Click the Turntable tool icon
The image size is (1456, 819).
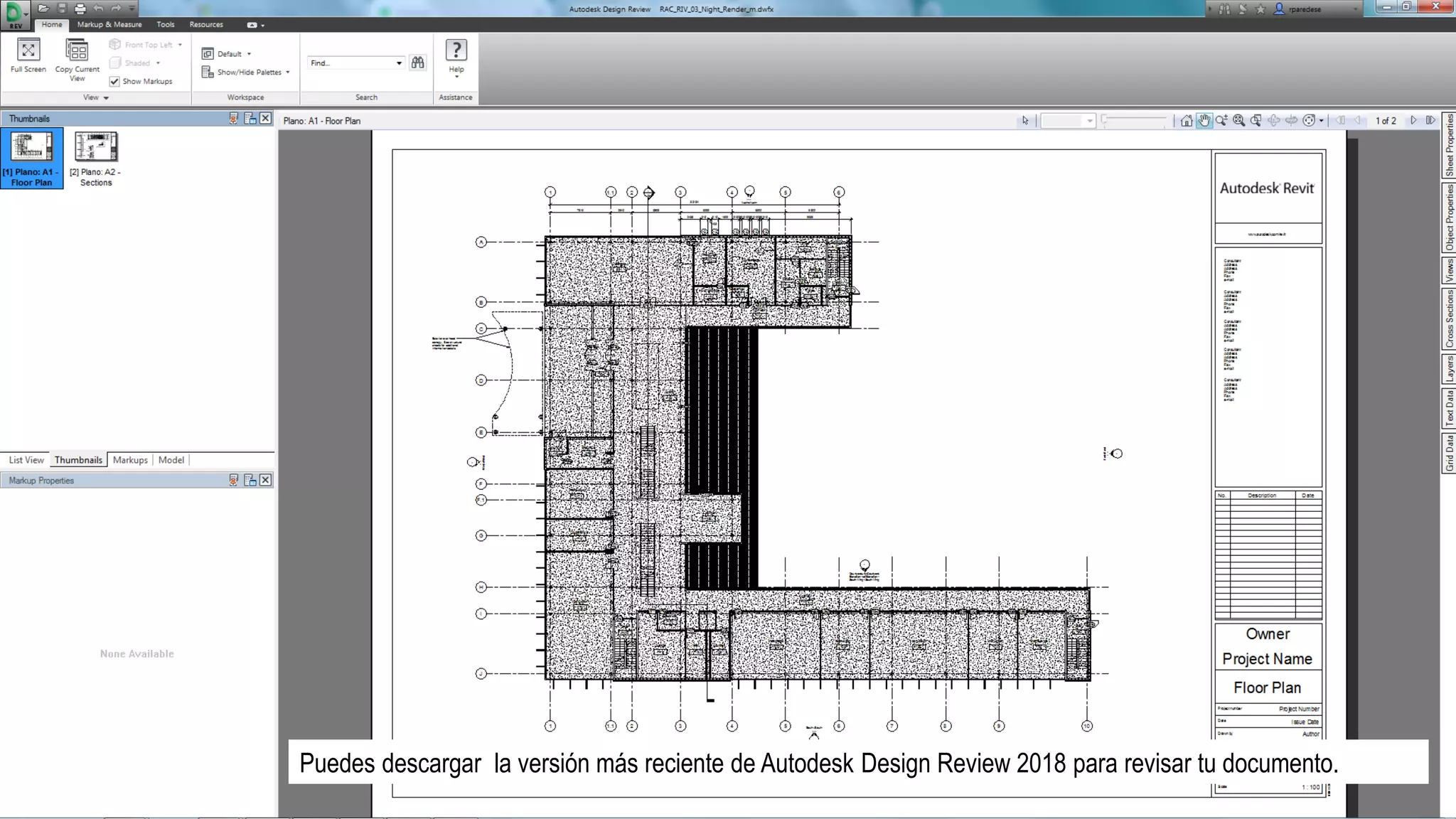pyautogui.click(x=1291, y=121)
